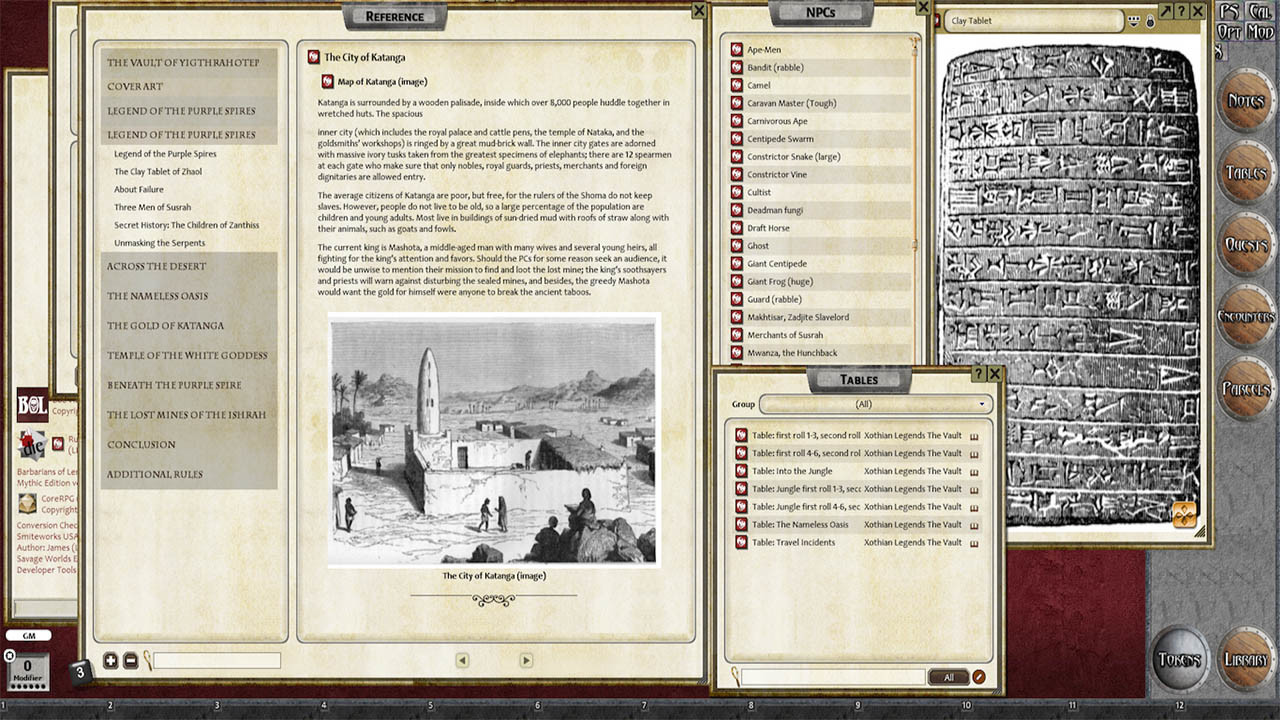The width and height of the screenshot is (1280, 720).
Task: Open the Tokens box icon
Action: click(x=1181, y=659)
